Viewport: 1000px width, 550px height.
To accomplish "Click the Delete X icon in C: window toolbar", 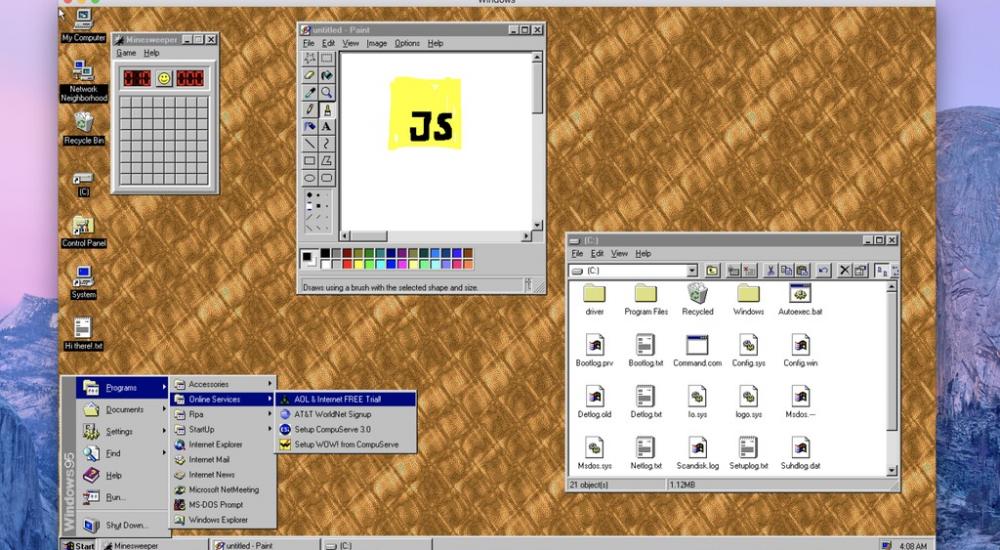I will (x=844, y=271).
